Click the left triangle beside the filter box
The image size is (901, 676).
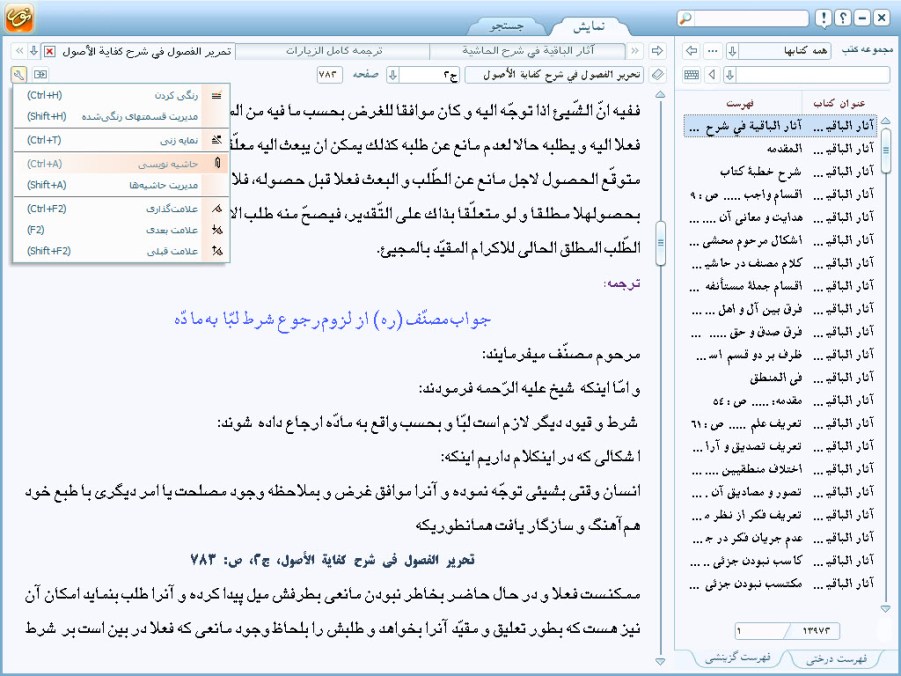[713, 75]
